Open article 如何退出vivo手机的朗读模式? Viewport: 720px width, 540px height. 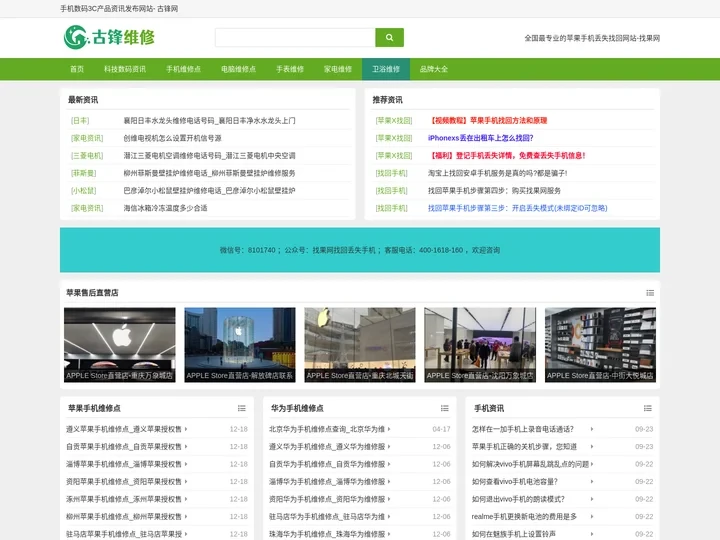518,499
